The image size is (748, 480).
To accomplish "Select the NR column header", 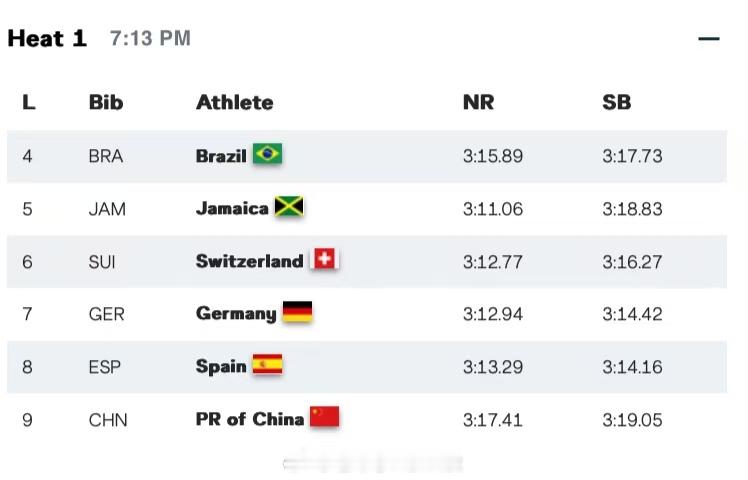I will pyautogui.click(x=478, y=102).
